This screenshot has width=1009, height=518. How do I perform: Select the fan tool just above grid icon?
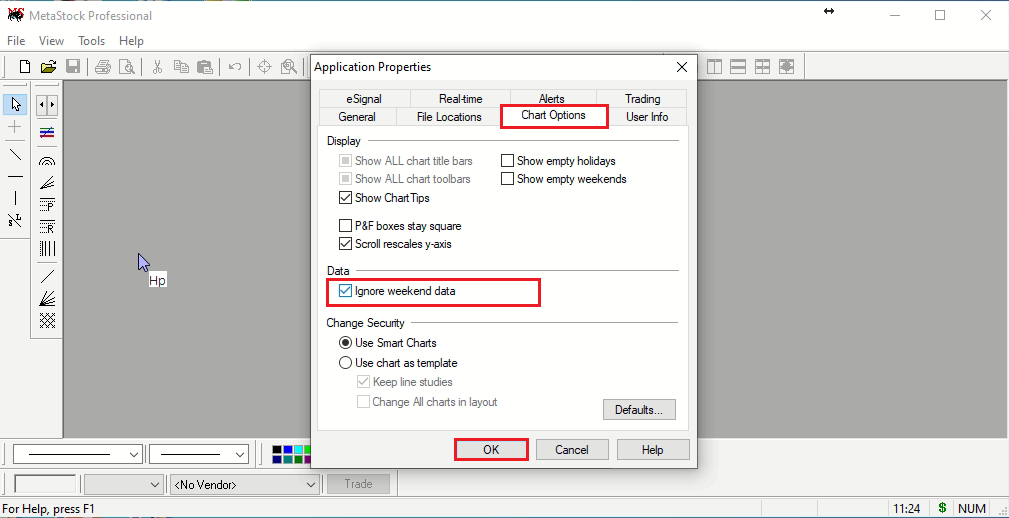[47, 299]
